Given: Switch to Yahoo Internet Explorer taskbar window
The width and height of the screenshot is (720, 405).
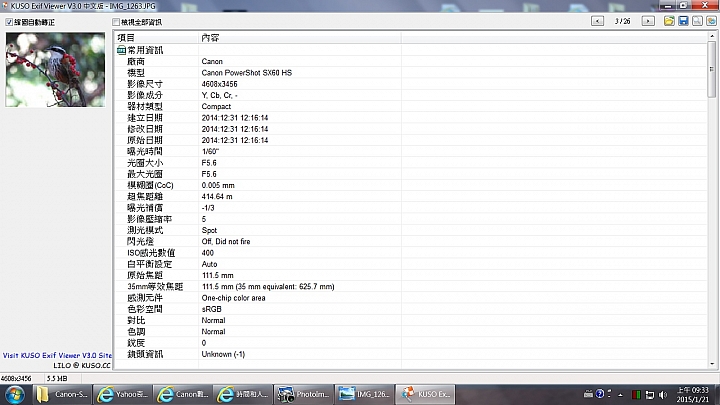Looking at the screenshot, I should (x=123, y=394).
